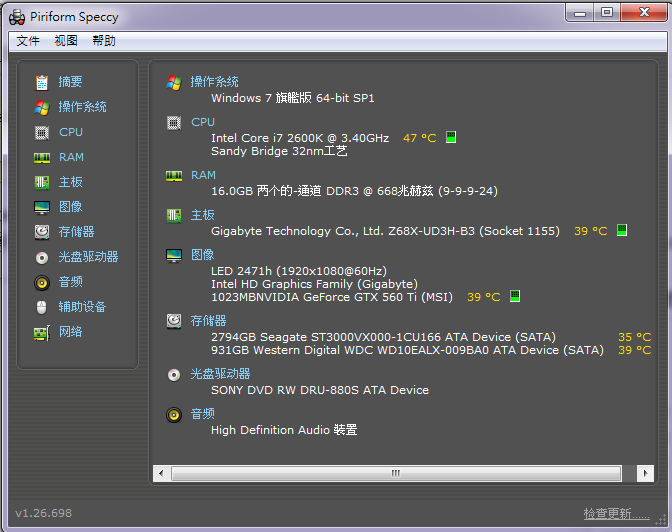Viewport: 672px width, 532px height.
Task: Click the LED 2471h monitor line
Action: point(299,271)
